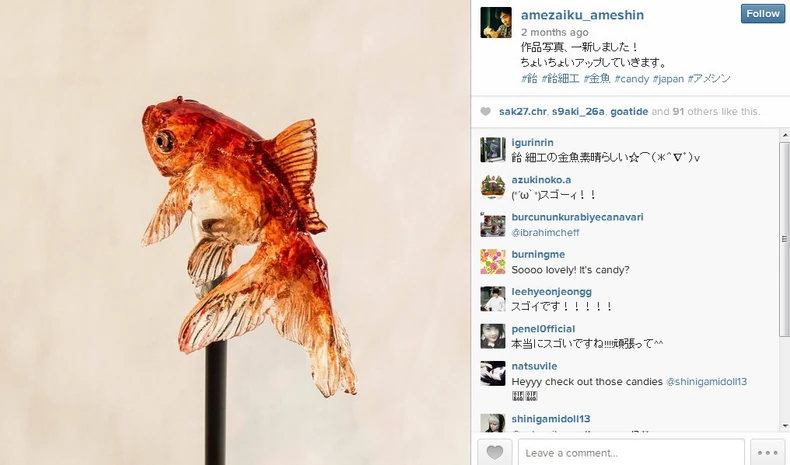Click the heart like button beside comment box

(495, 452)
